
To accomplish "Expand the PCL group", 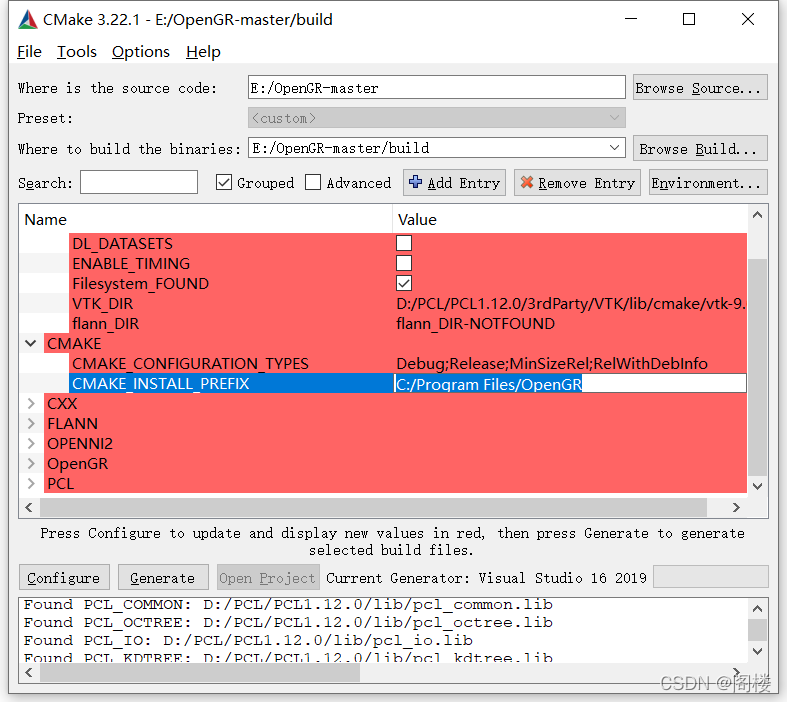I will tap(31, 484).
